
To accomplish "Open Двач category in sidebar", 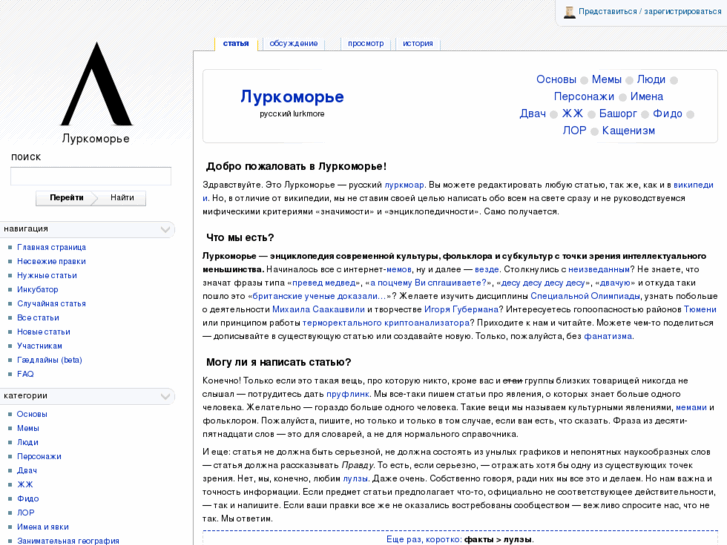I will (x=27, y=470).
